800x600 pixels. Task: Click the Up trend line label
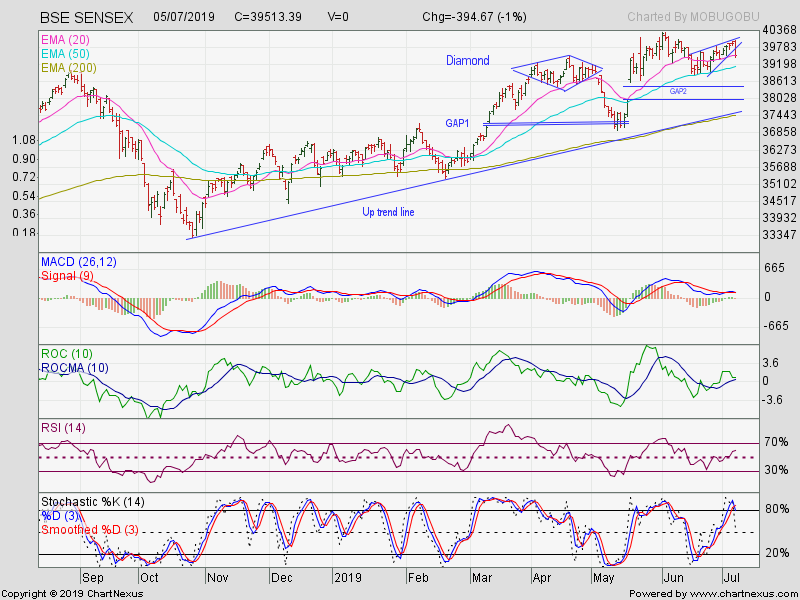point(390,212)
